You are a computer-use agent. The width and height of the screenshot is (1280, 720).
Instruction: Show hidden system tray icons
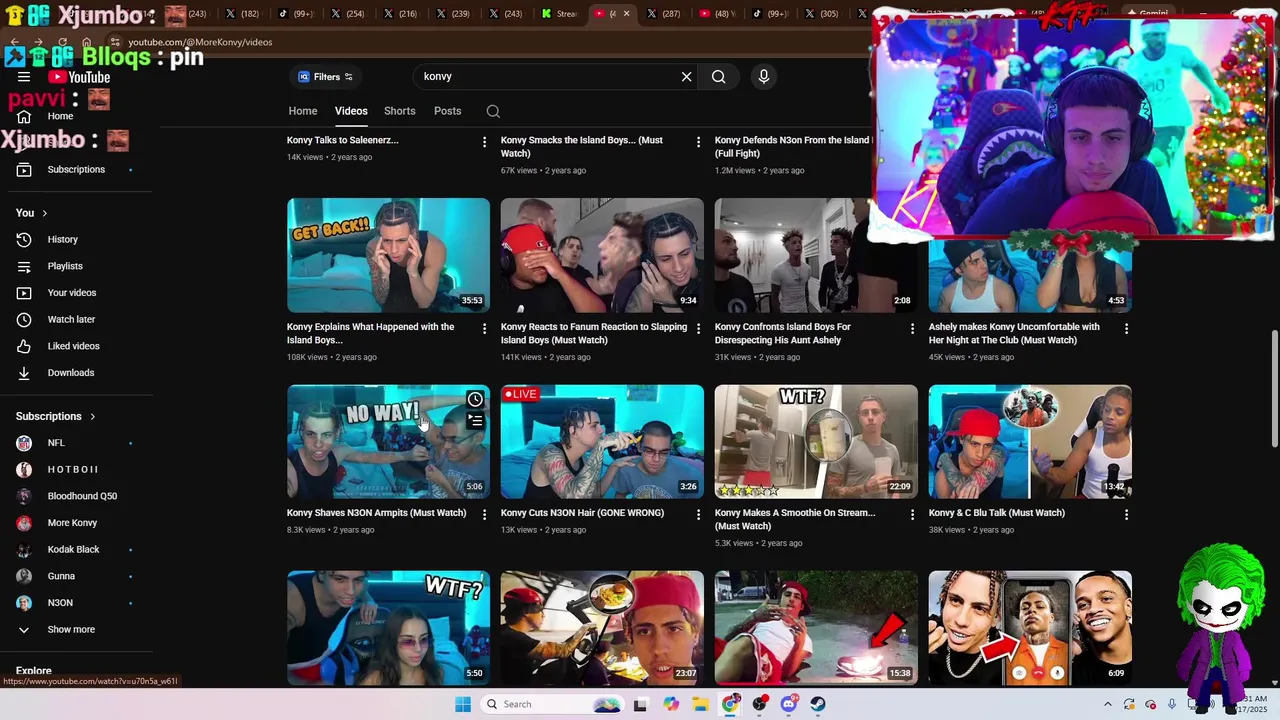1106,704
